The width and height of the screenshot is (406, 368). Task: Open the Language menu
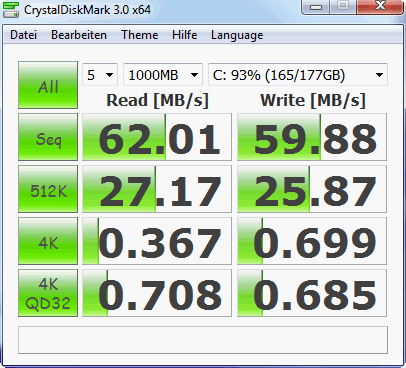click(237, 35)
